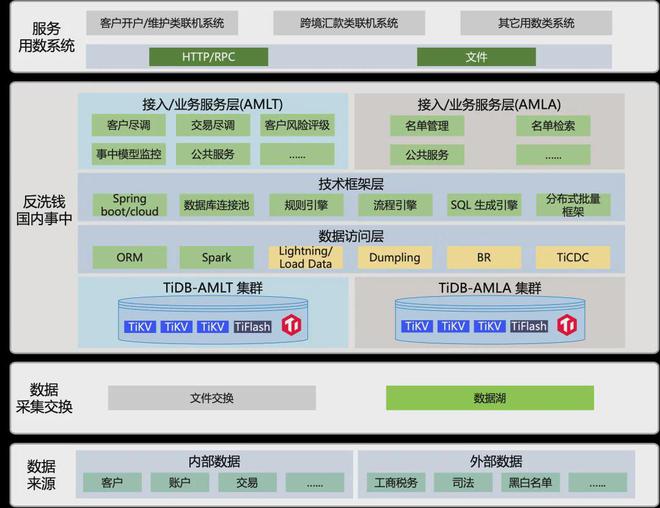Click the 数据采集交换 layer label
This screenshot has height=508, width=660.
click(x=44, y=398)
